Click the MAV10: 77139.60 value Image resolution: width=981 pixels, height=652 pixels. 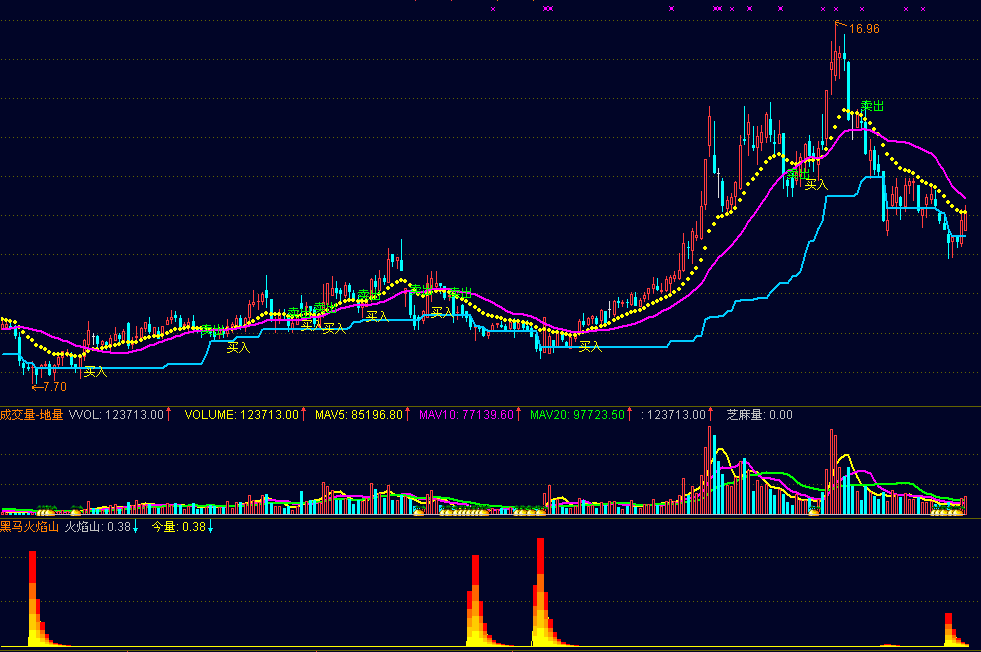pyautogui.click(x=466, y=415)
